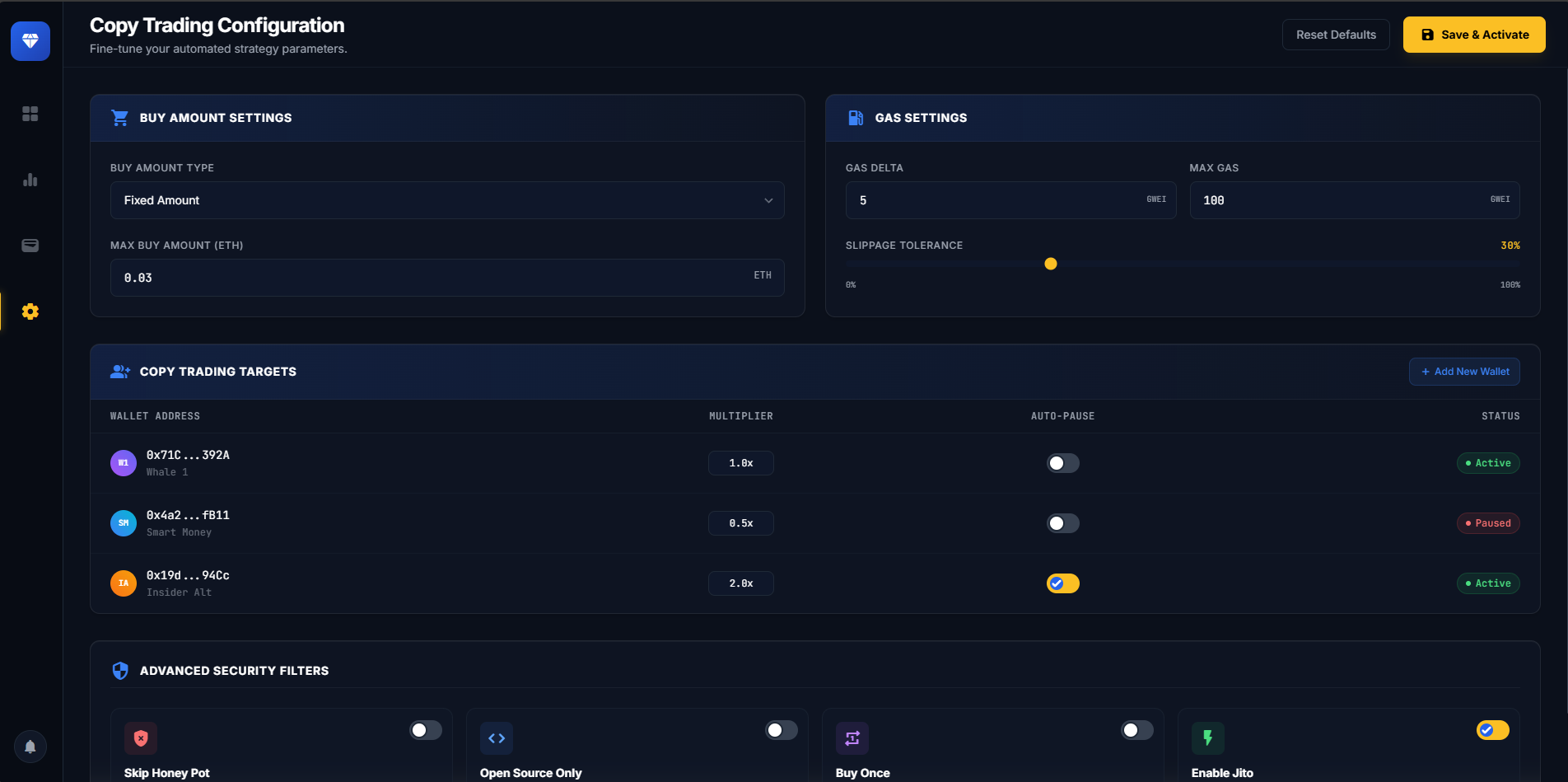The image size is (1568, 782).
Task: Open the wallet card icon in sidebar
Action: pos(30,246)
